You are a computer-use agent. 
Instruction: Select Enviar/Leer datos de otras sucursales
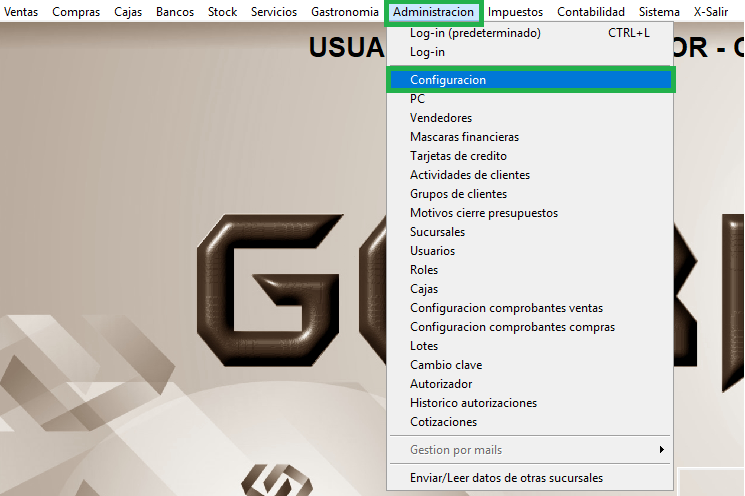click(x=531, y=478)
